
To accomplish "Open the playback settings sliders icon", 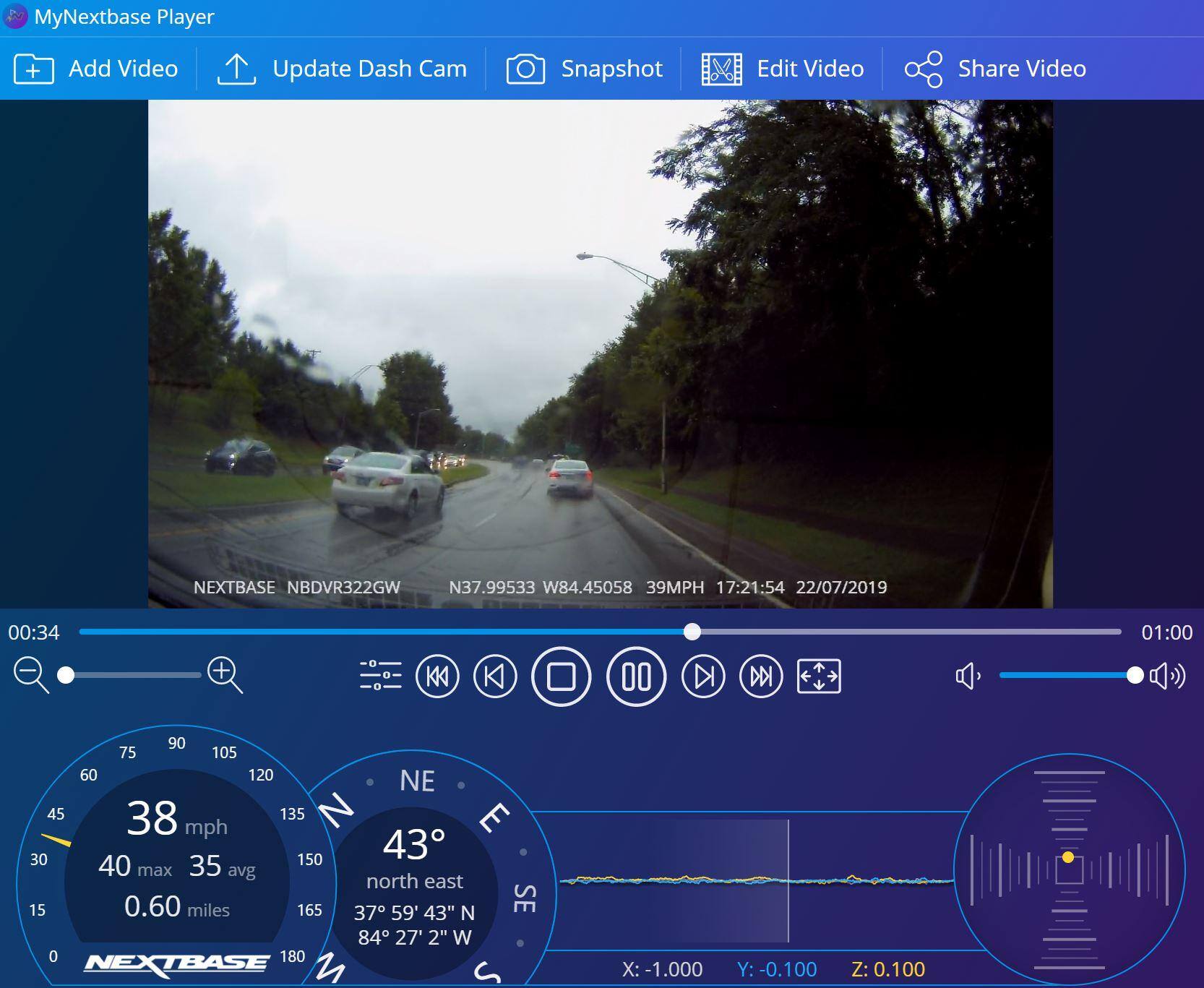I will pos(380,676).
